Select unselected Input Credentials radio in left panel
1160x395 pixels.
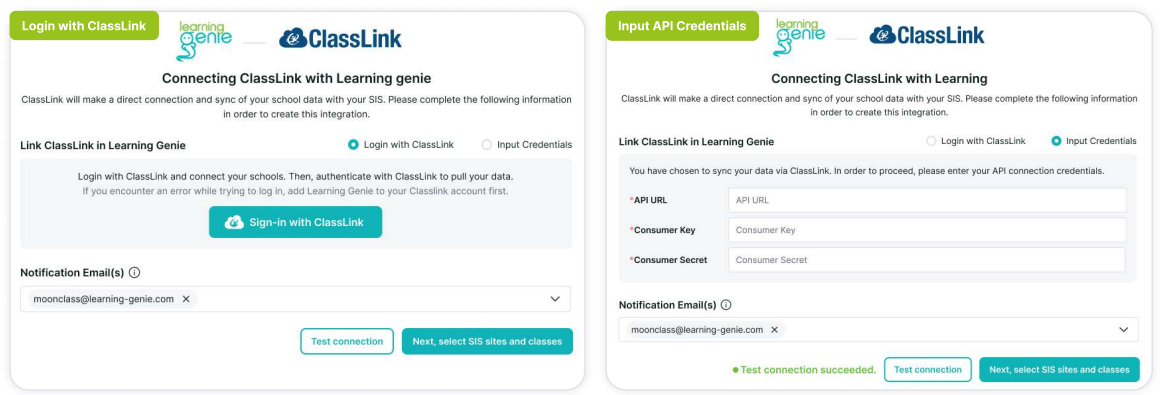[x=487, y=145]
